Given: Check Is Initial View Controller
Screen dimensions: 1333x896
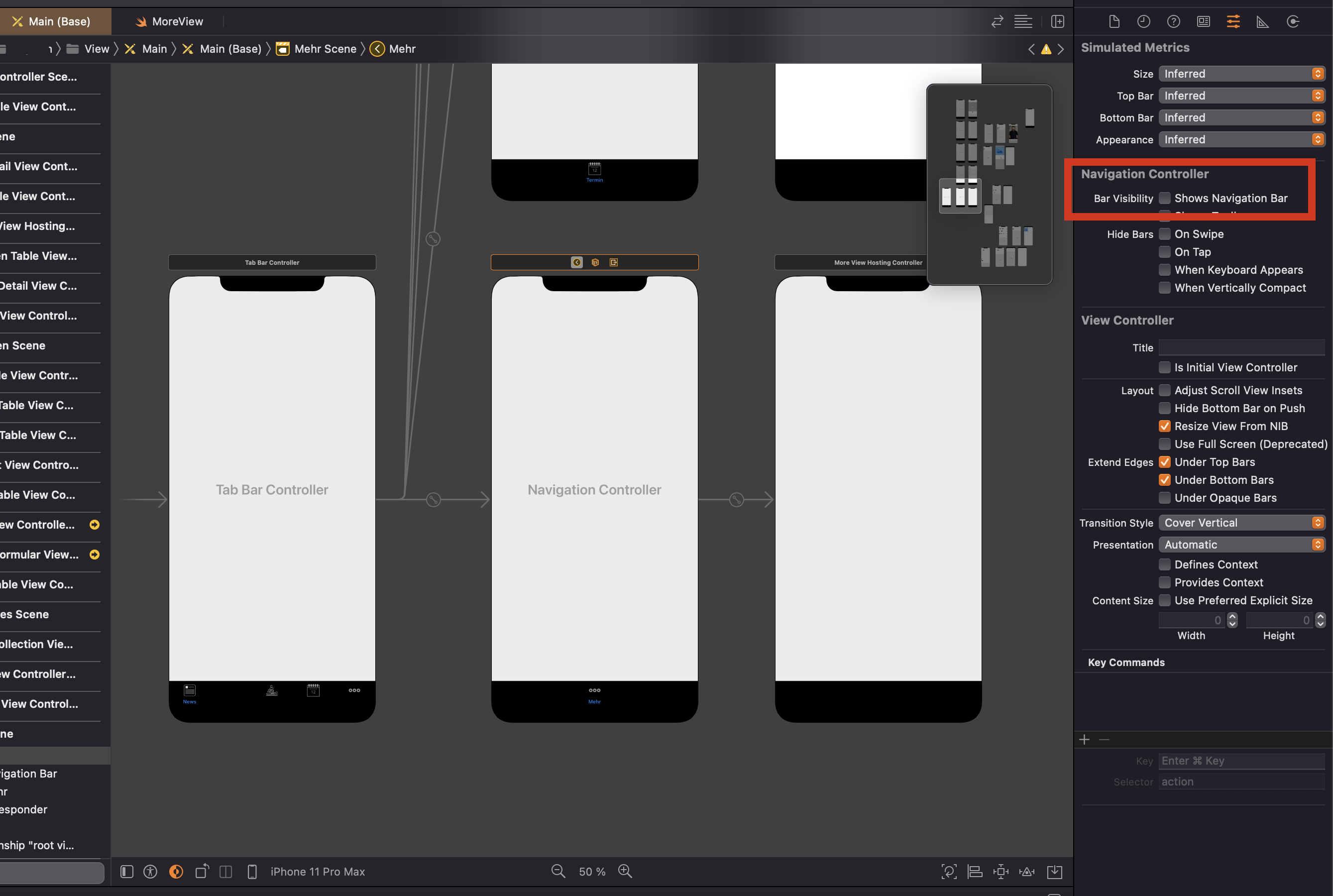Looking at the screenshot, I should pyautogui.click(x=1164, y=367).
